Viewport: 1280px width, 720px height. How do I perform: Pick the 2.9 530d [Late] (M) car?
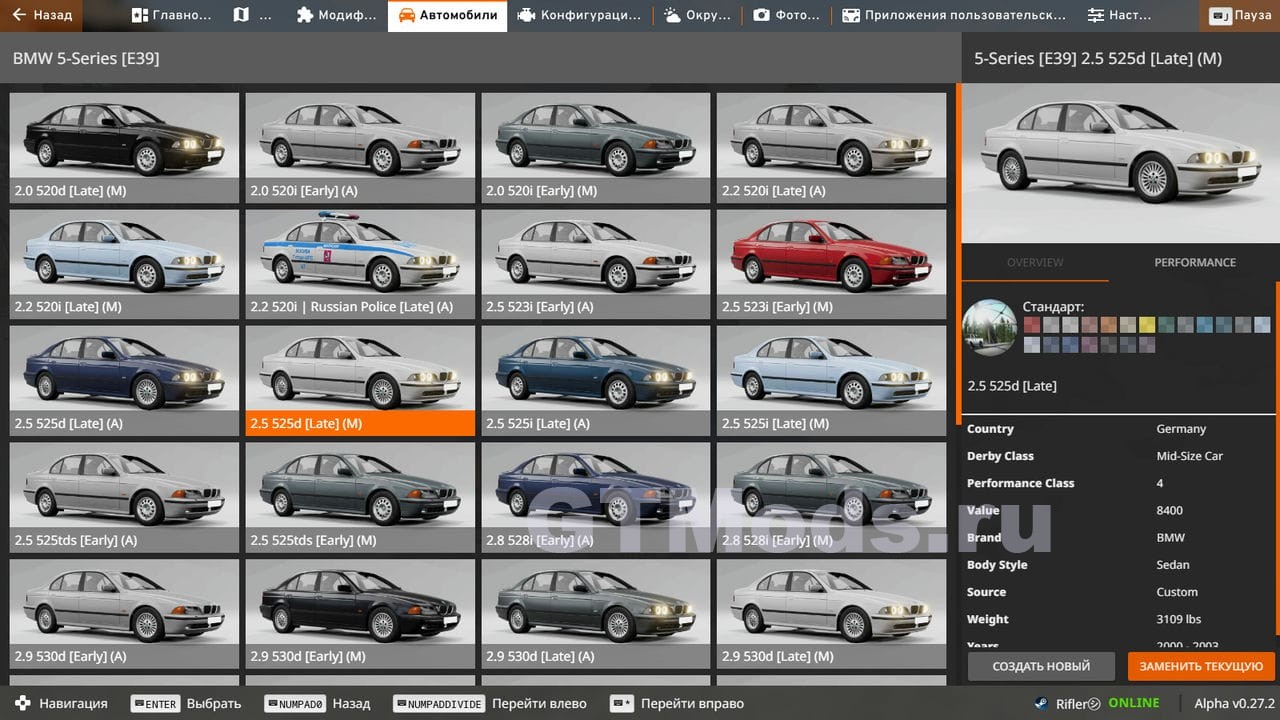pyautogui.click(x=831, y=614)
